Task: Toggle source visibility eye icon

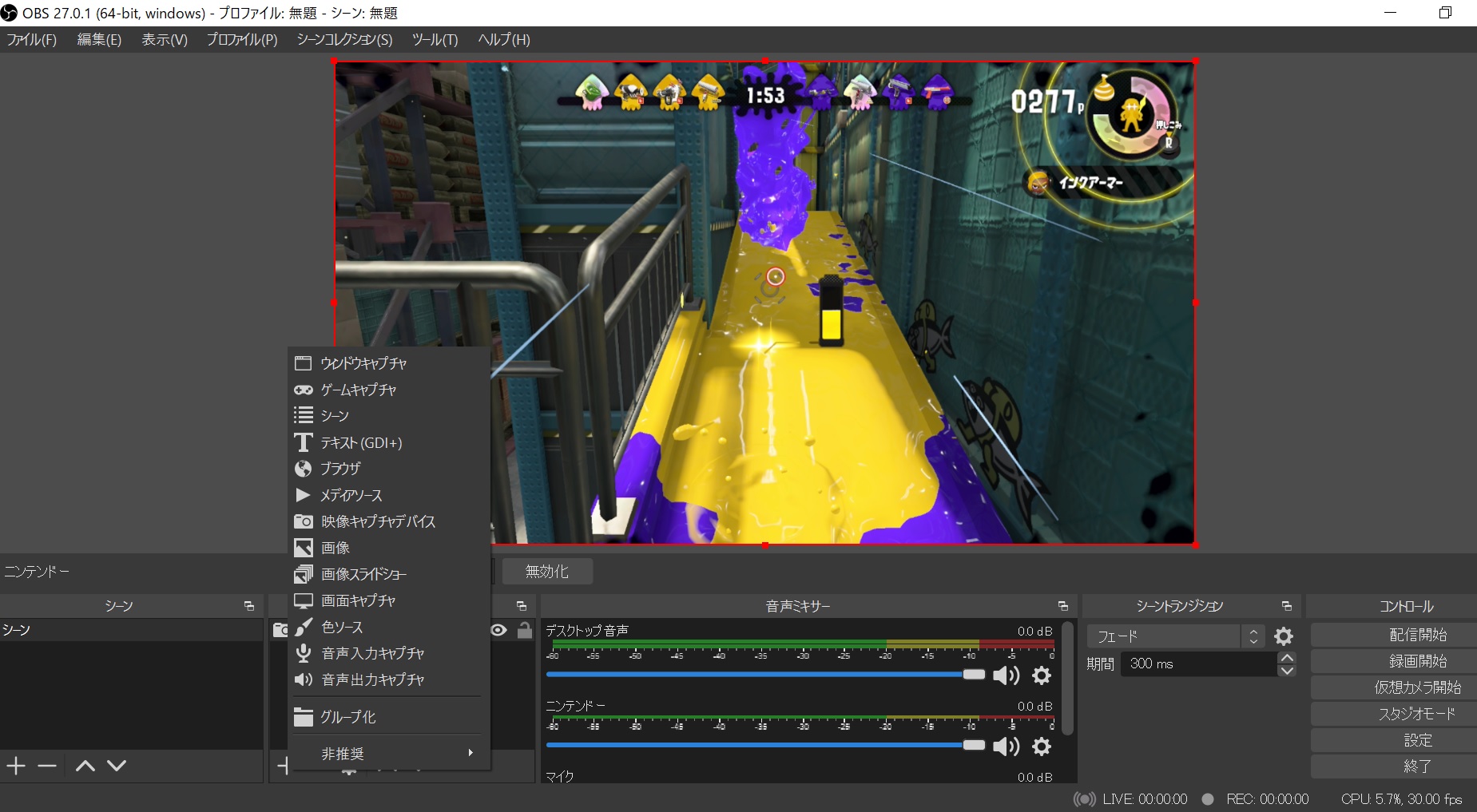Action: point(499,630)
